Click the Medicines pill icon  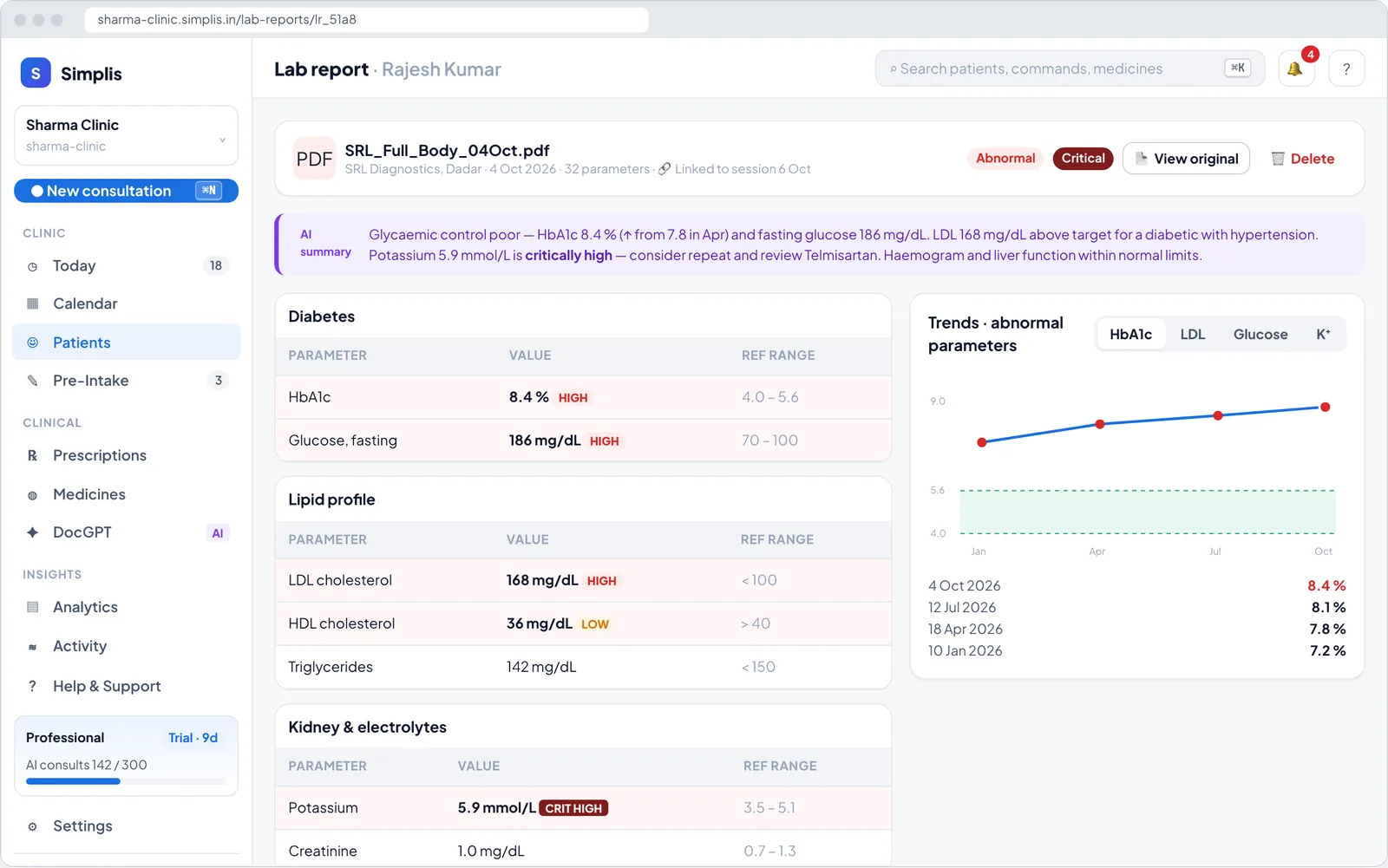click(32, 495)
